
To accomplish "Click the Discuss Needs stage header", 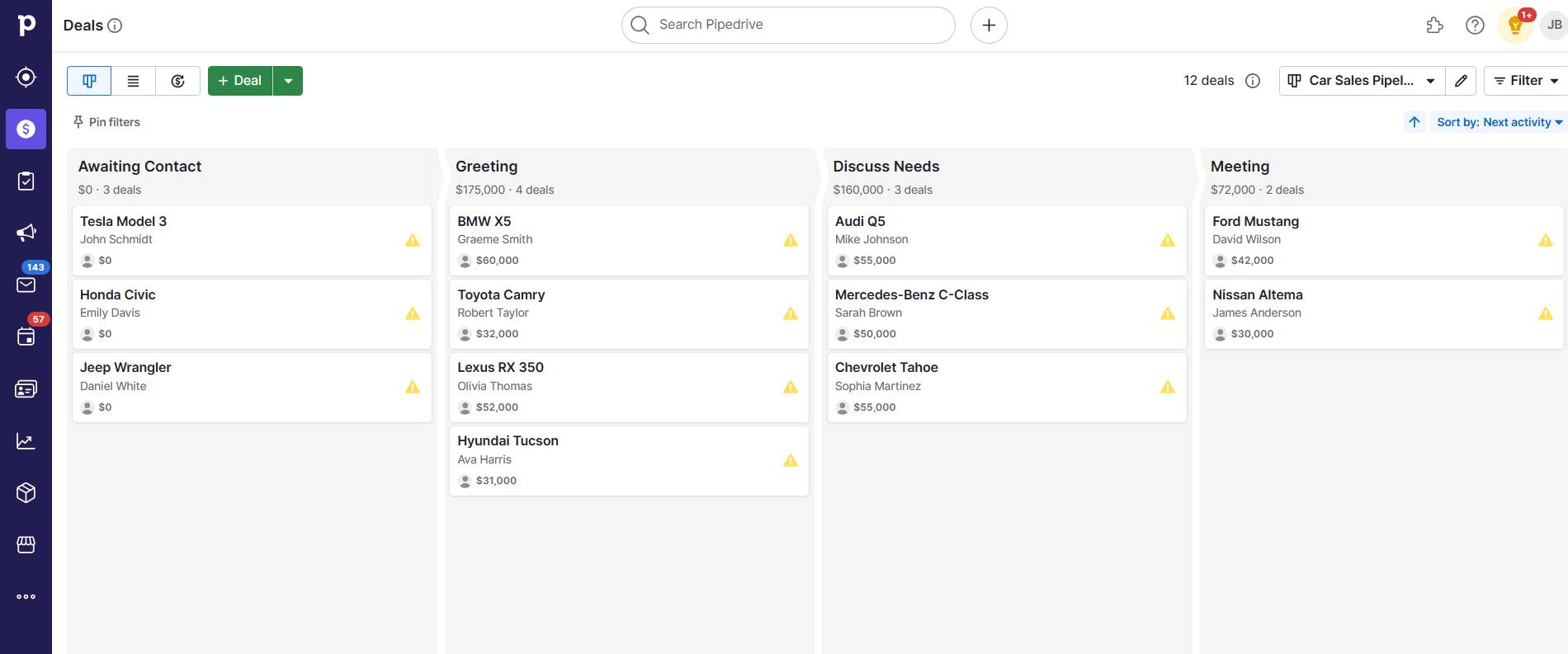I will [x=886, y=167].
